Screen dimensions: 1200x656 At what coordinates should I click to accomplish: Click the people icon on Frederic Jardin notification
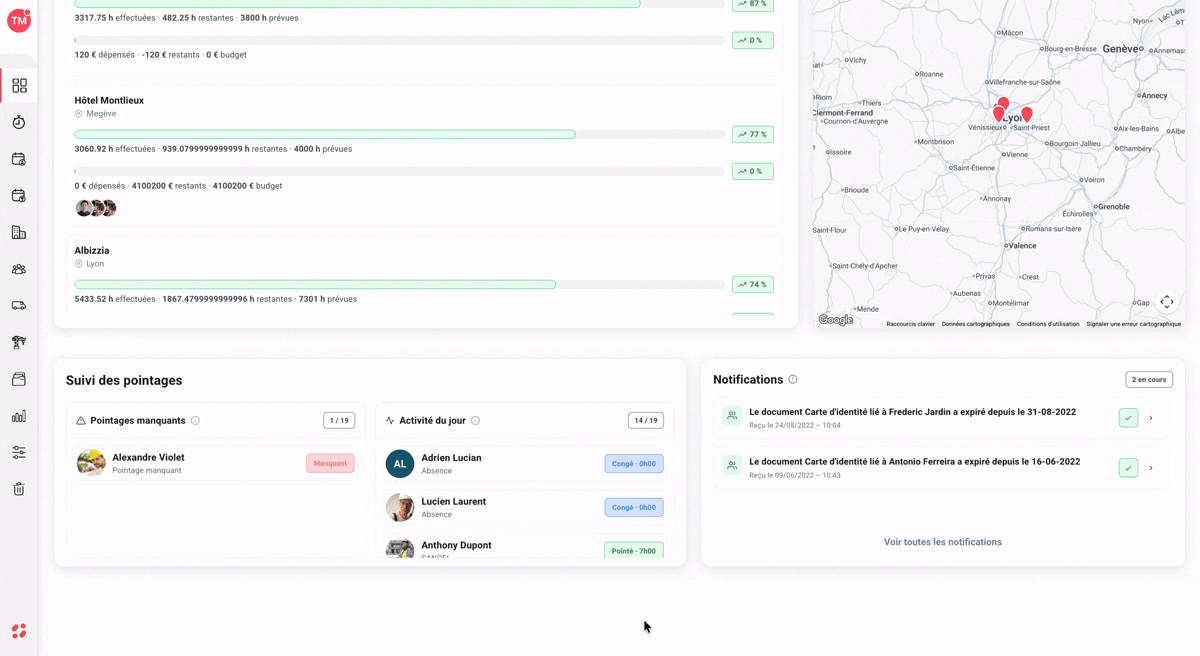click(732, 416)
